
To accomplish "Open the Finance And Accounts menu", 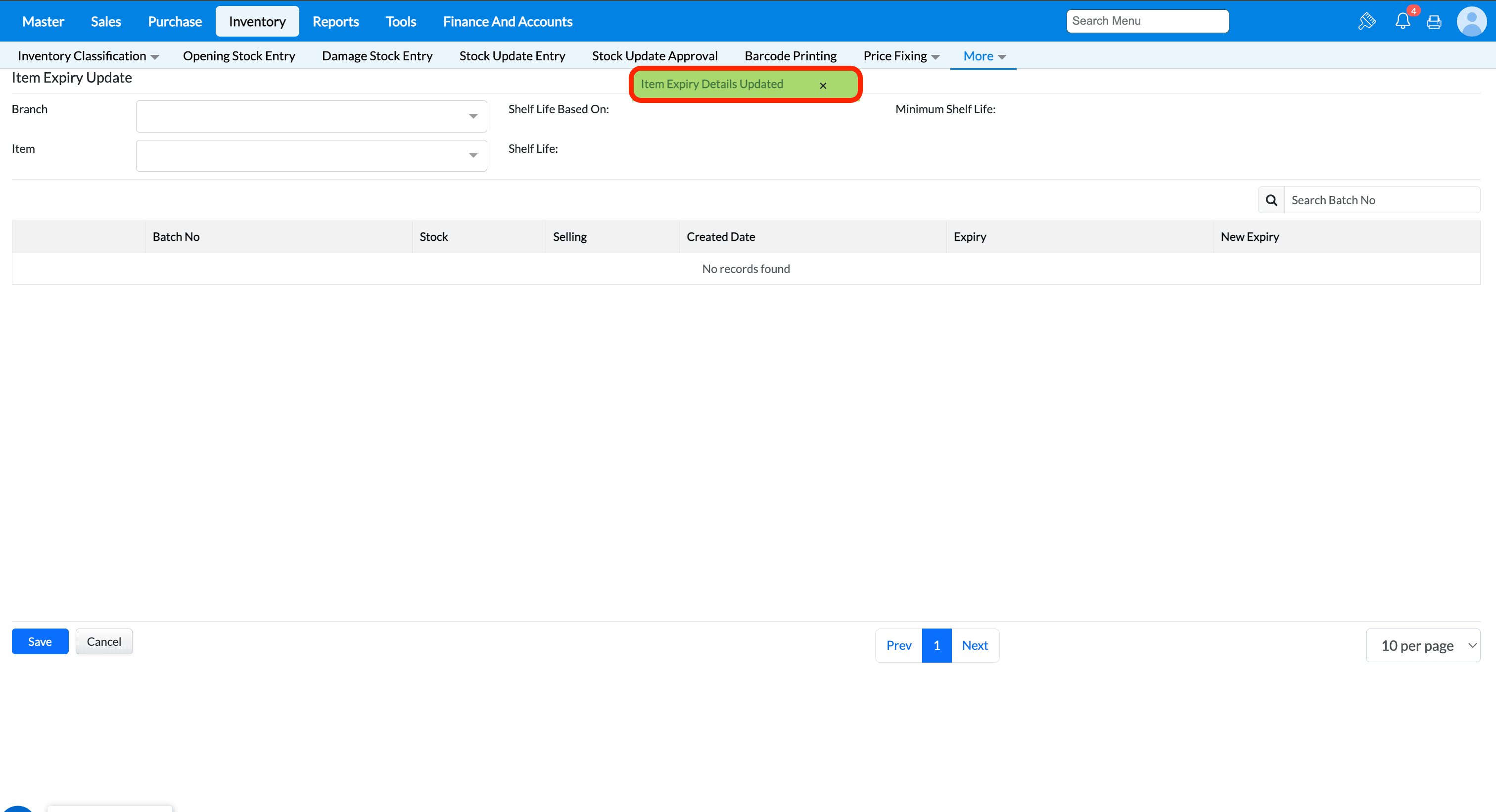I will click(508, 21).
